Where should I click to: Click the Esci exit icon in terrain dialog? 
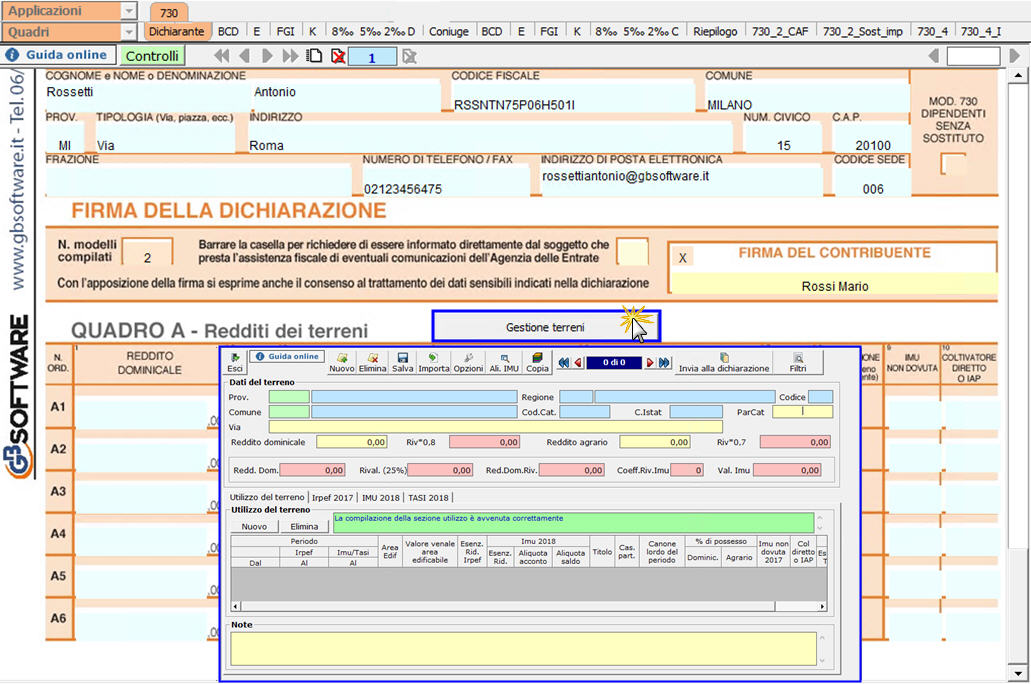pyautogui.click(x=235, y=361)
